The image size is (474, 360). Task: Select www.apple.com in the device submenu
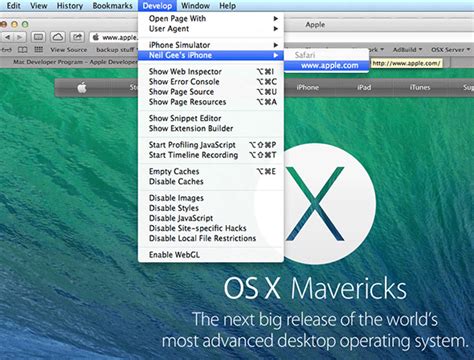point(327,66)
